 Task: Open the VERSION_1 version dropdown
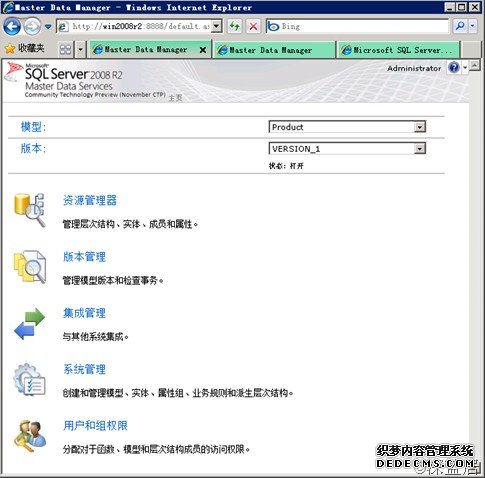[x=347, y=149]
